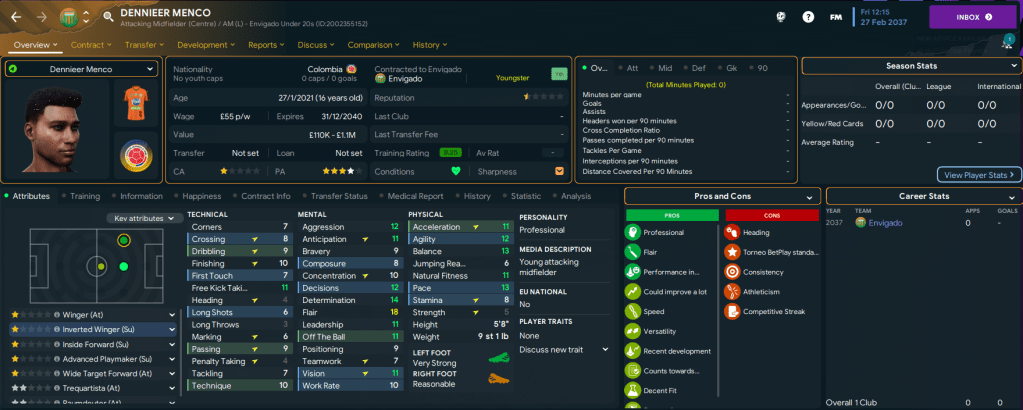Expand the Key attributes dropdown
The width and height of the screenshot is (1023, 410).
click(145, 218)
